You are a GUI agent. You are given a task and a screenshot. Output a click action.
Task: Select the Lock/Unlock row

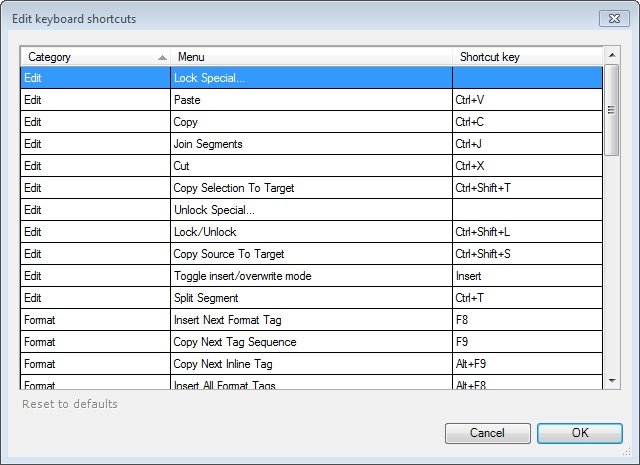pos(311,232)
